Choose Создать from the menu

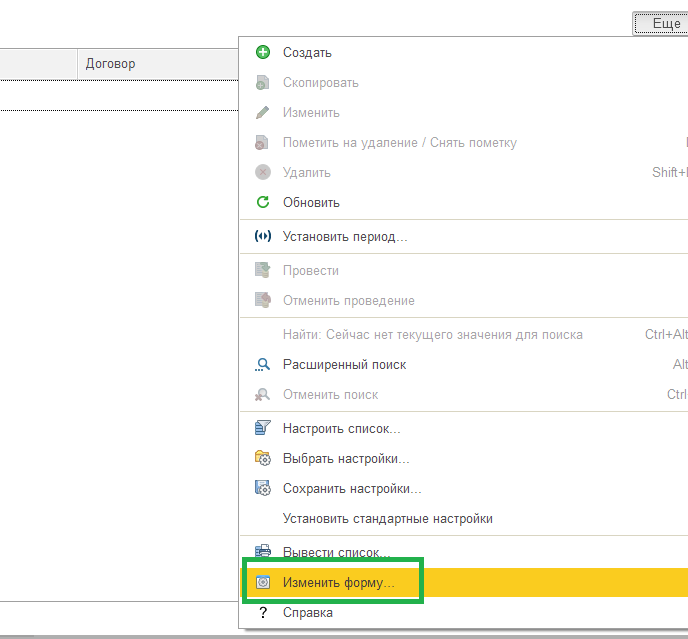464,52
